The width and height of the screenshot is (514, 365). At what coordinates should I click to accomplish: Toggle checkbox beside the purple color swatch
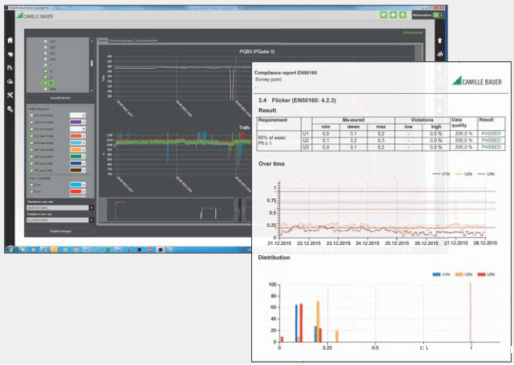click(32, 122)
